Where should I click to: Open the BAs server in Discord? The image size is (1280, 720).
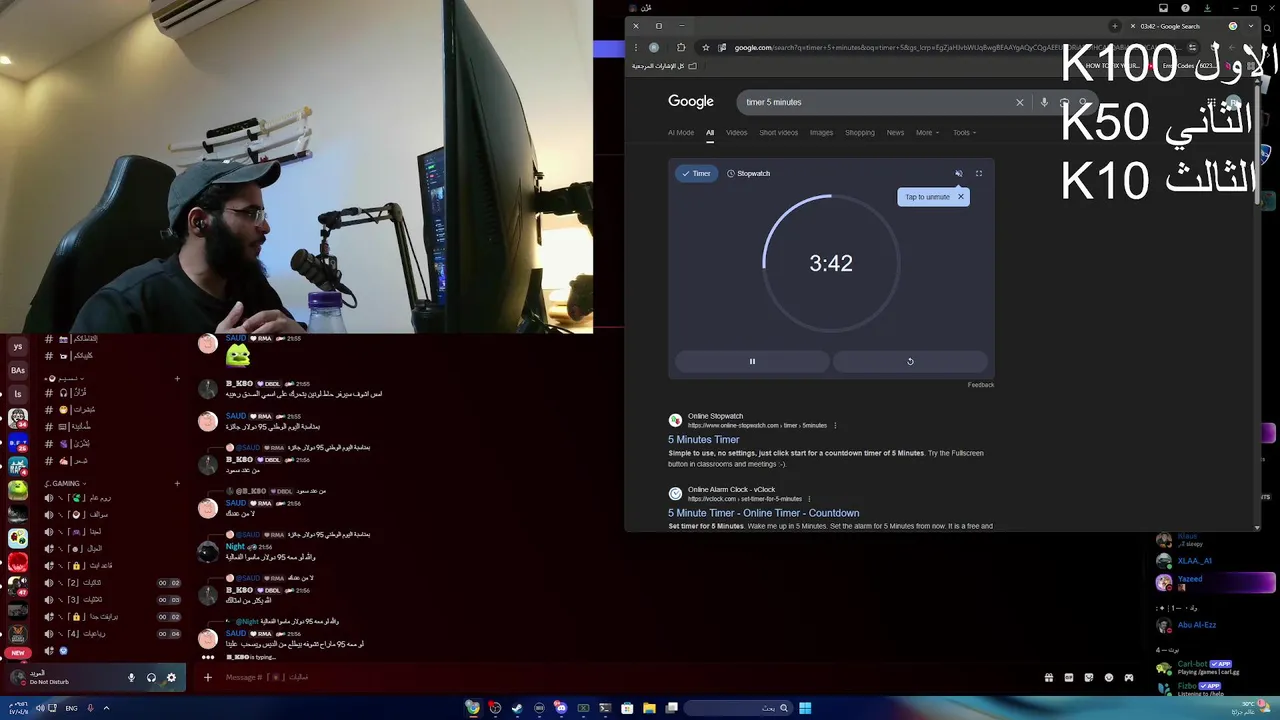tap(17, 370)
